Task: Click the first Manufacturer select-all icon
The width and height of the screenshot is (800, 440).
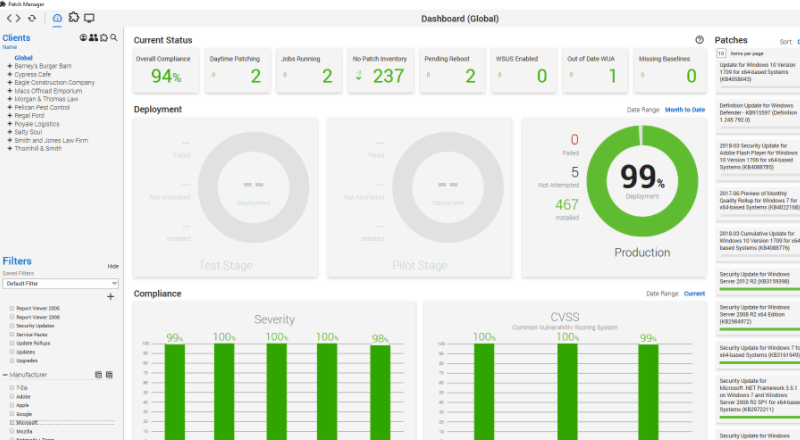Action: pos(98,375)
